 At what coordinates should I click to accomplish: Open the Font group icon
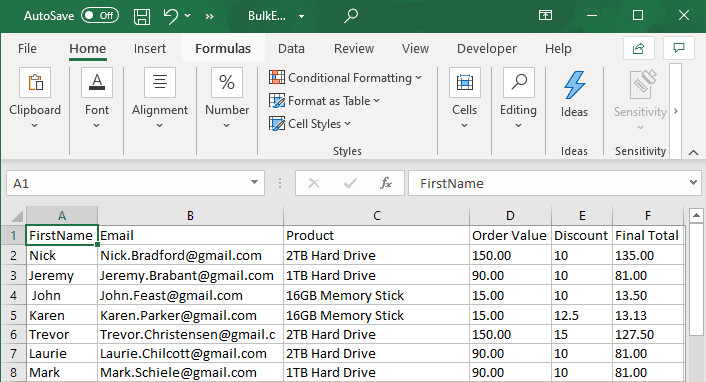point(97,82)
